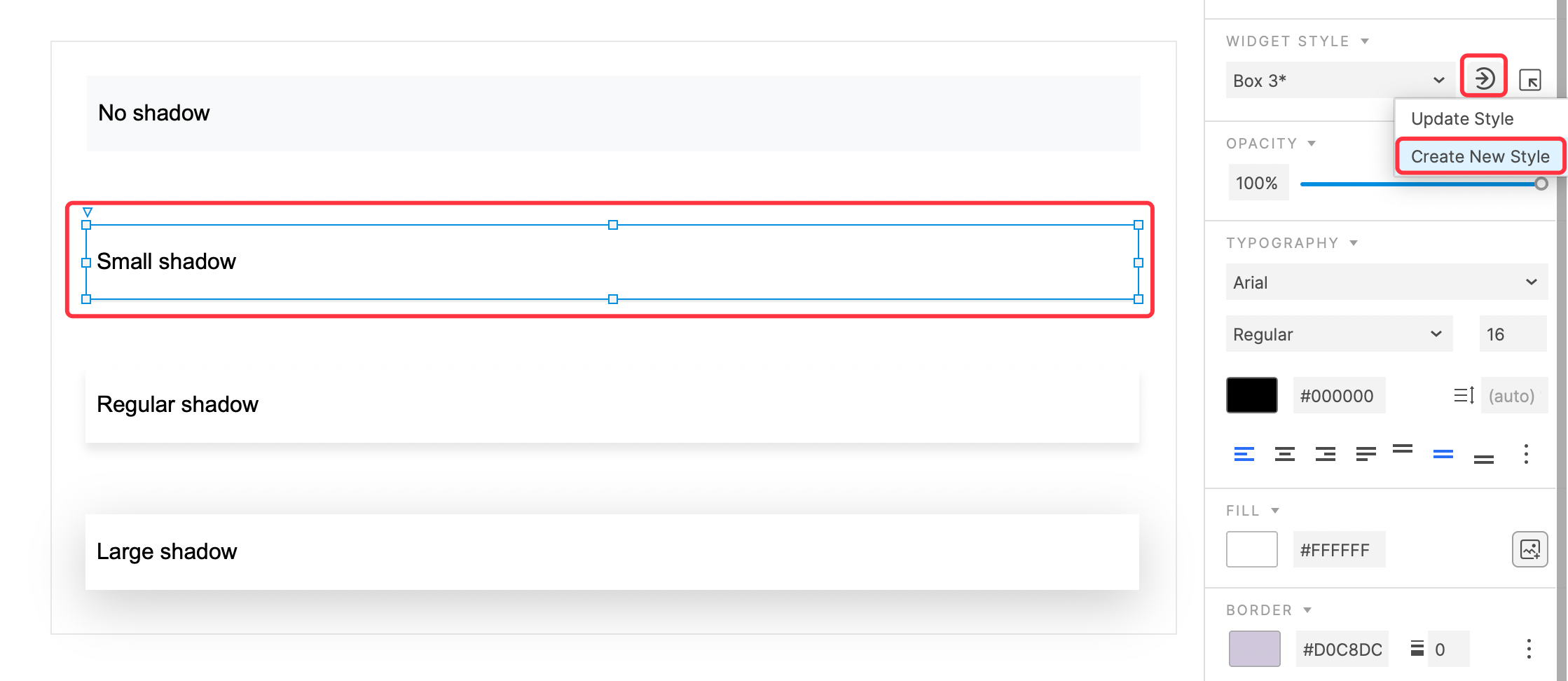Open the Box 3* widget style dropdown

pos(1337,80)
